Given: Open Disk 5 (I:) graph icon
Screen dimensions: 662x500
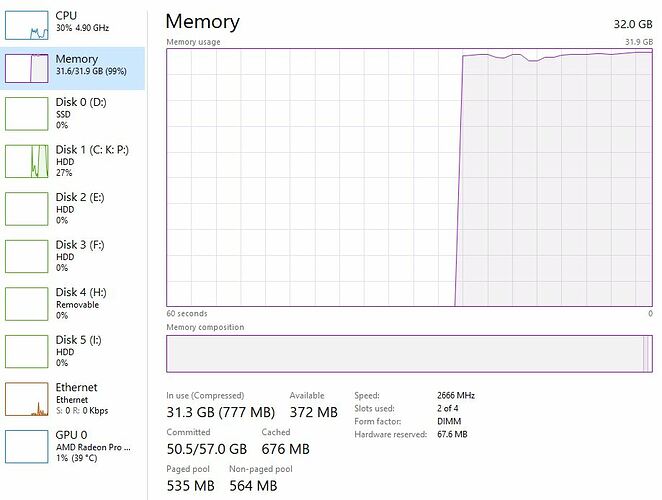Looking at the screenshot, I should coord(27,351).
